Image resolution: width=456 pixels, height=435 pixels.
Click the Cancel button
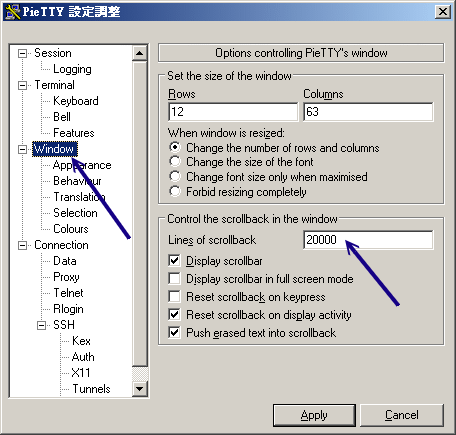(402, 415)
